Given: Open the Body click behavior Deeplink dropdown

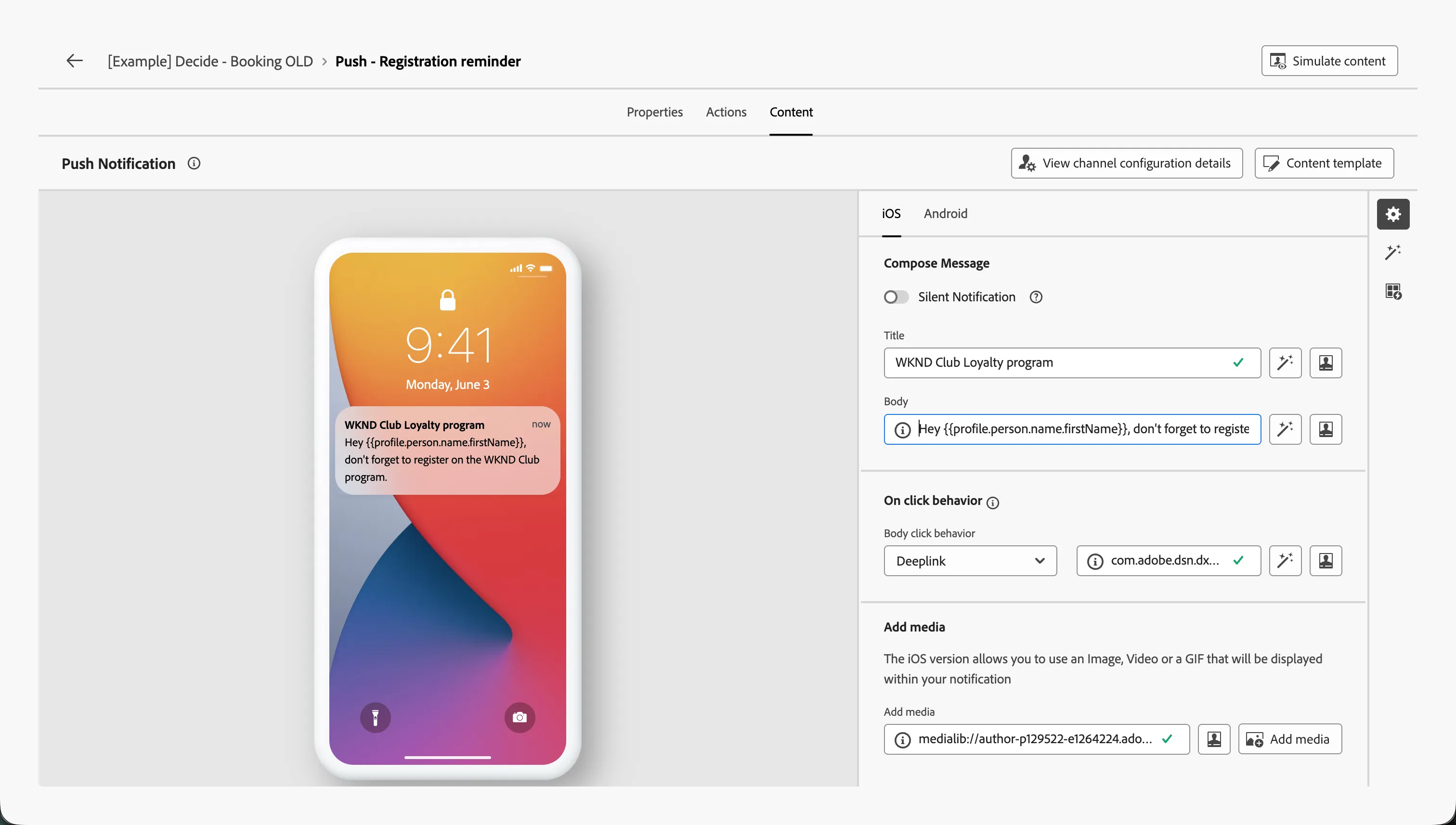Looking at the screenshot, I should [970, 561].
